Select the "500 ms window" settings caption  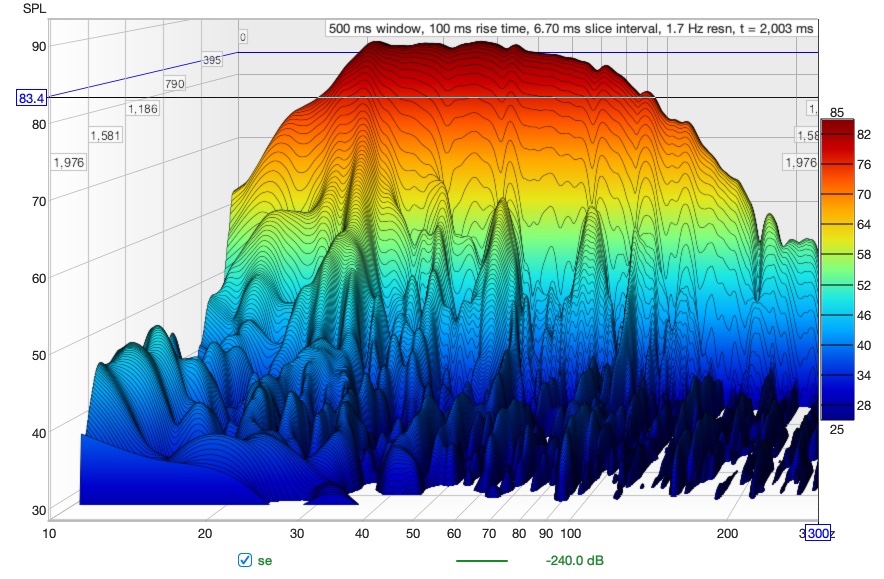(571, 28)
